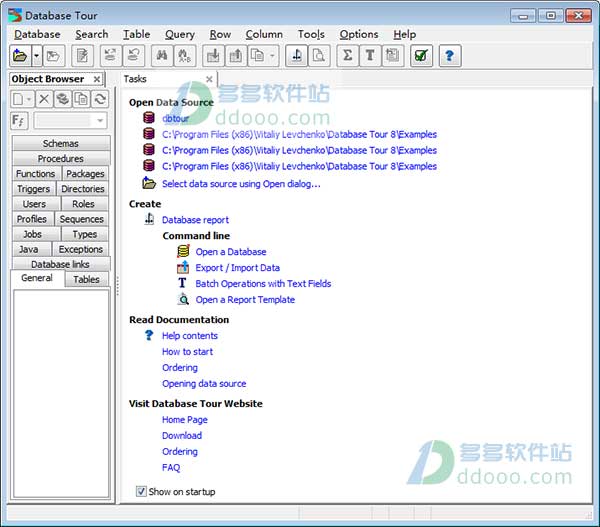
Task: Click the delete X icon in Object Browser
Action: point(44,99)
